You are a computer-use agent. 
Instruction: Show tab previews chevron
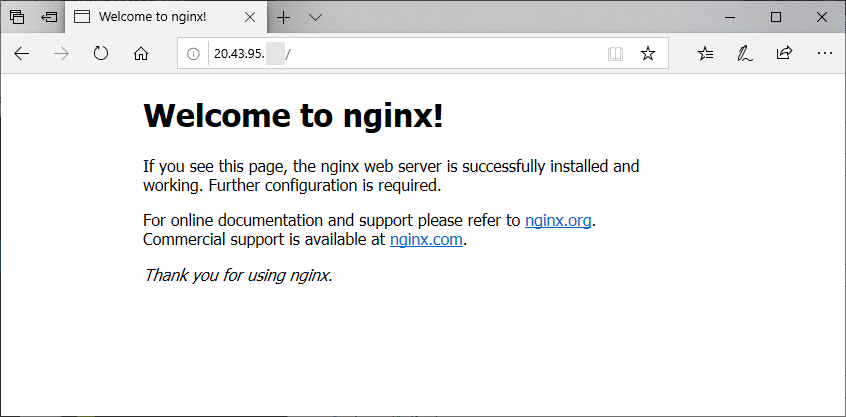coord(315,17)
